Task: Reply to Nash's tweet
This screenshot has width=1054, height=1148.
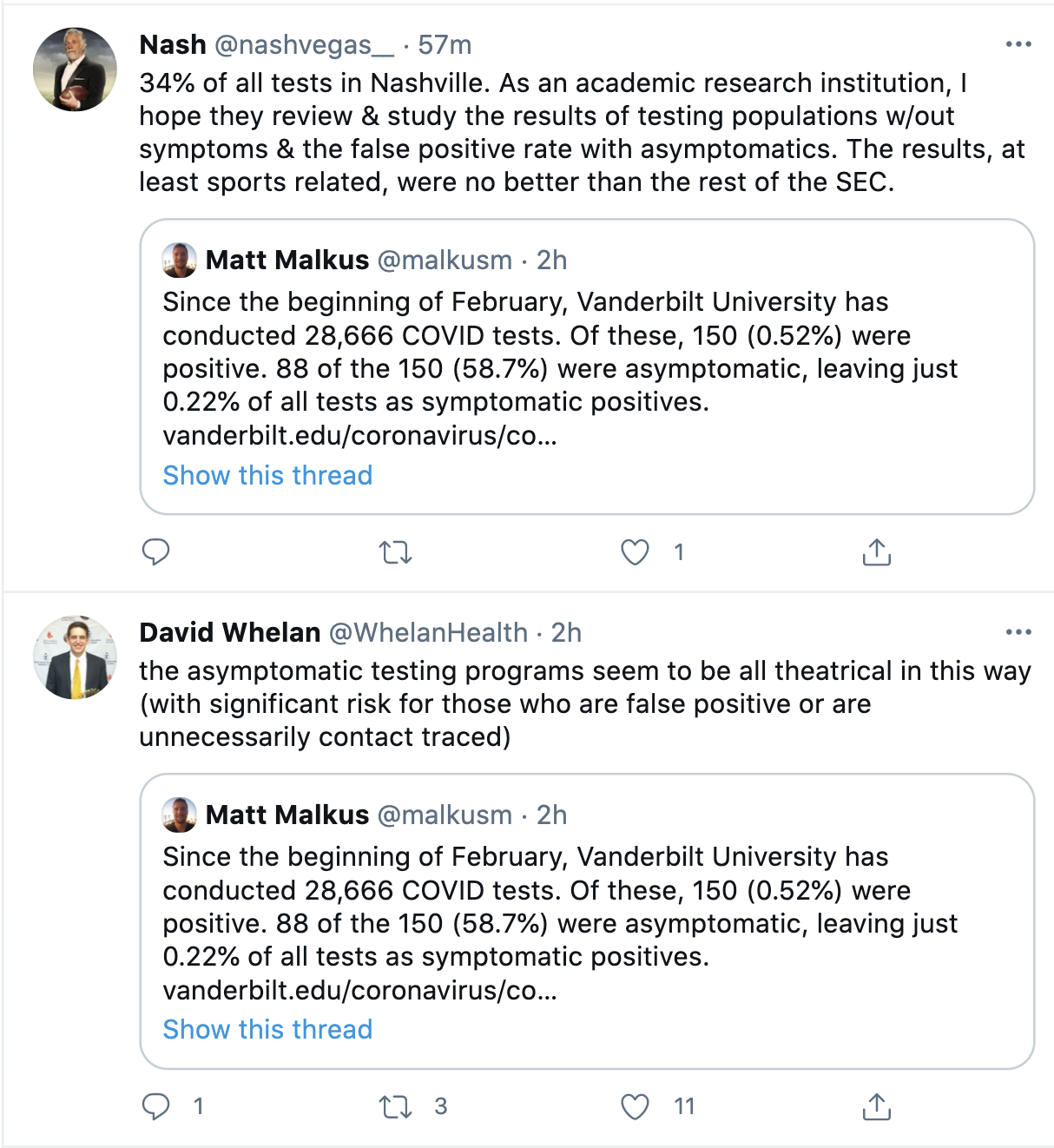Action: pos(156,552)
